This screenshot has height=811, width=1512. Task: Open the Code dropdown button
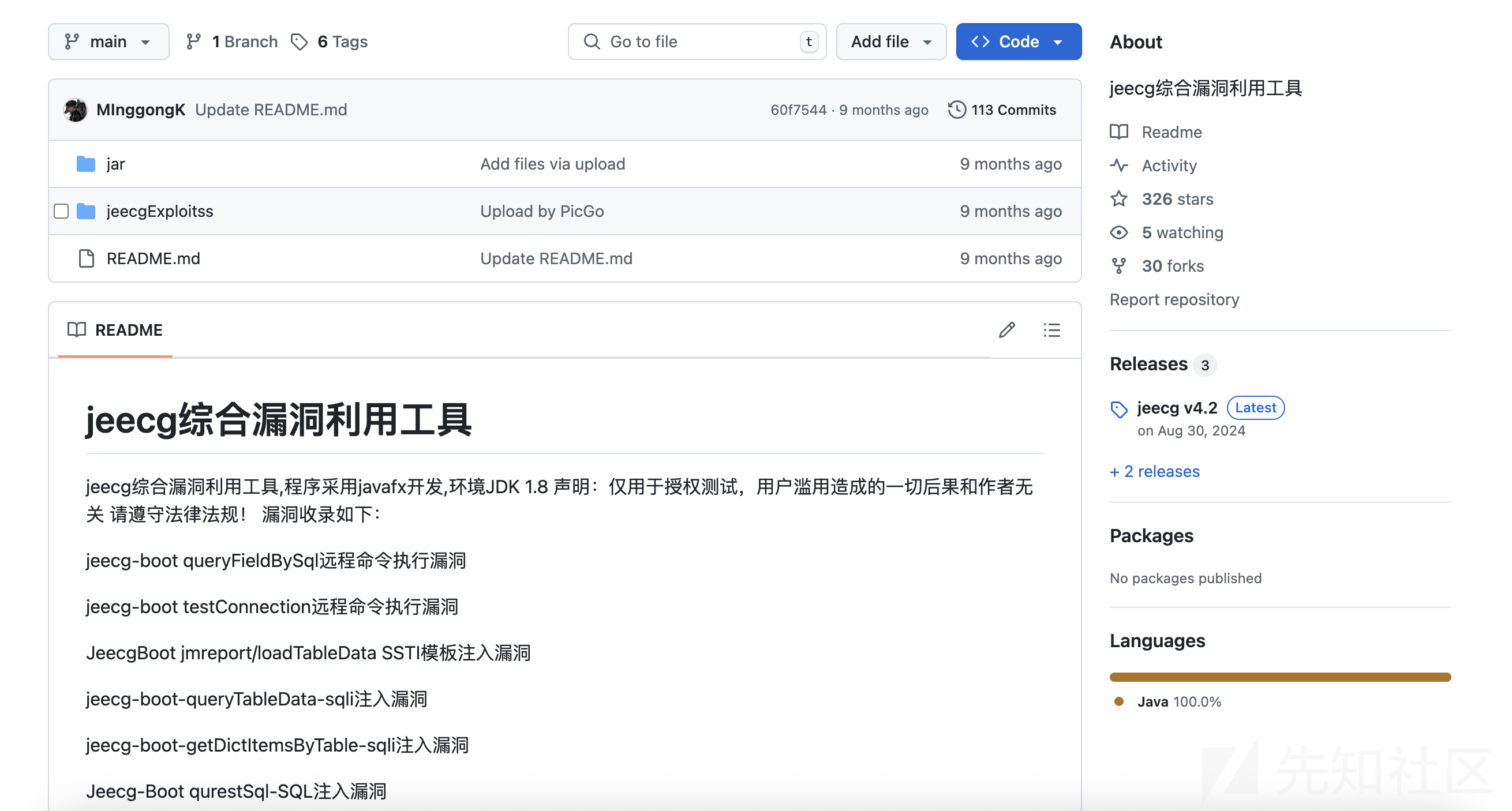pyautogui.click(x=1018, y=42)
